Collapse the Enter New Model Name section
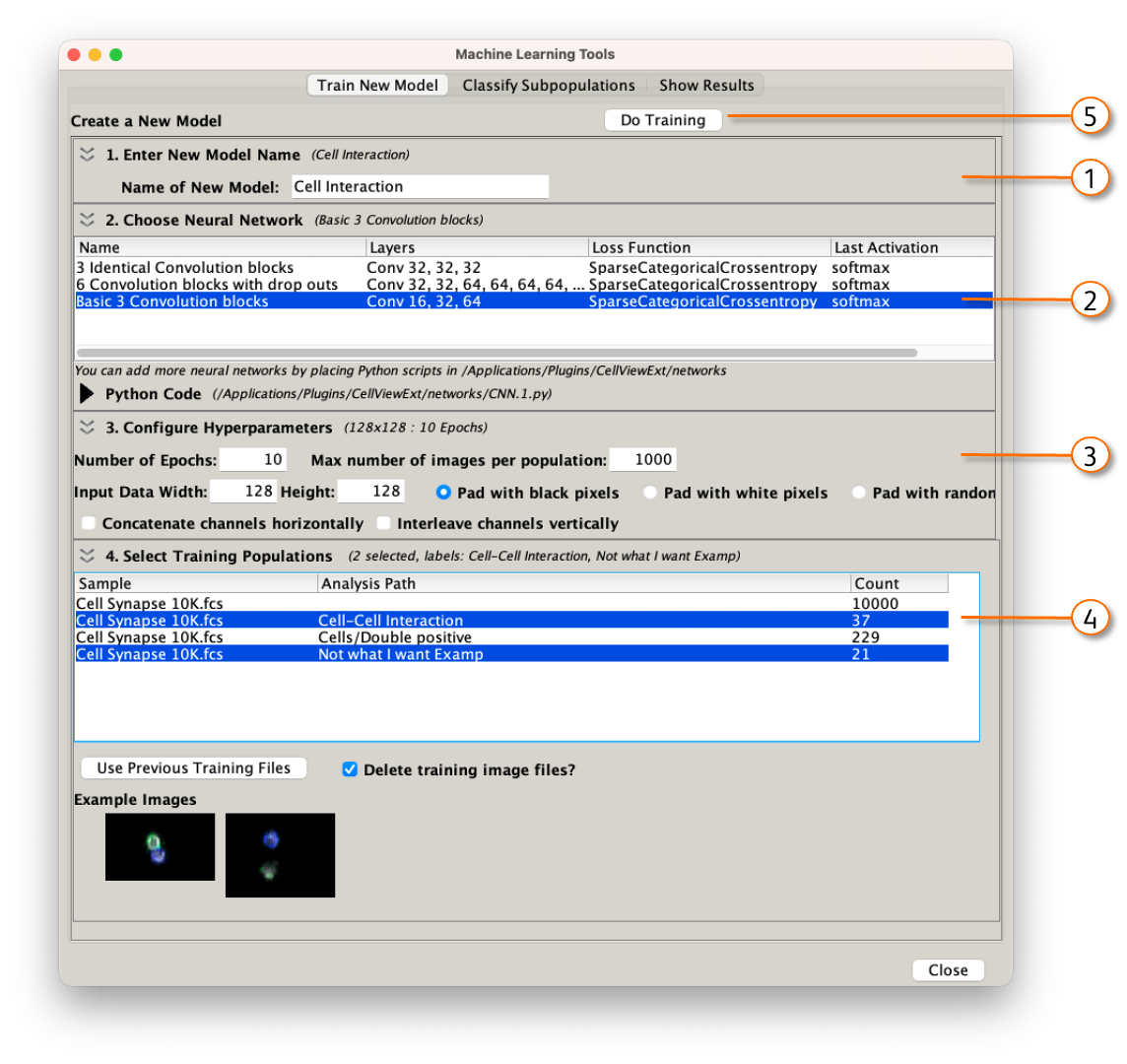1127x1064 pixels. (x=88, y=155)
